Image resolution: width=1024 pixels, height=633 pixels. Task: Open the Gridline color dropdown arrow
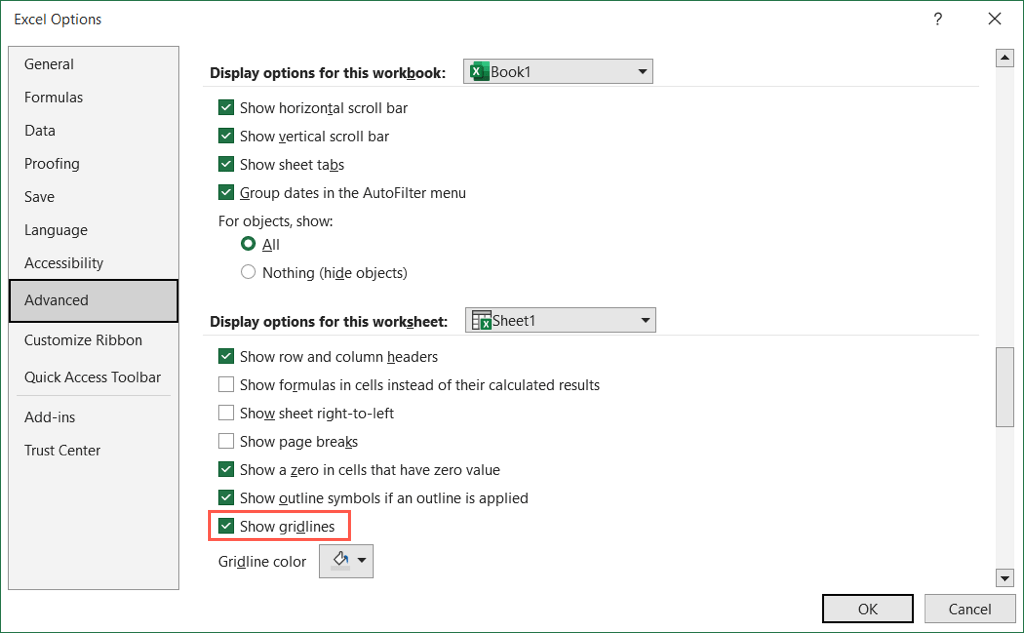pyautogui.click(x=361, y=561)
